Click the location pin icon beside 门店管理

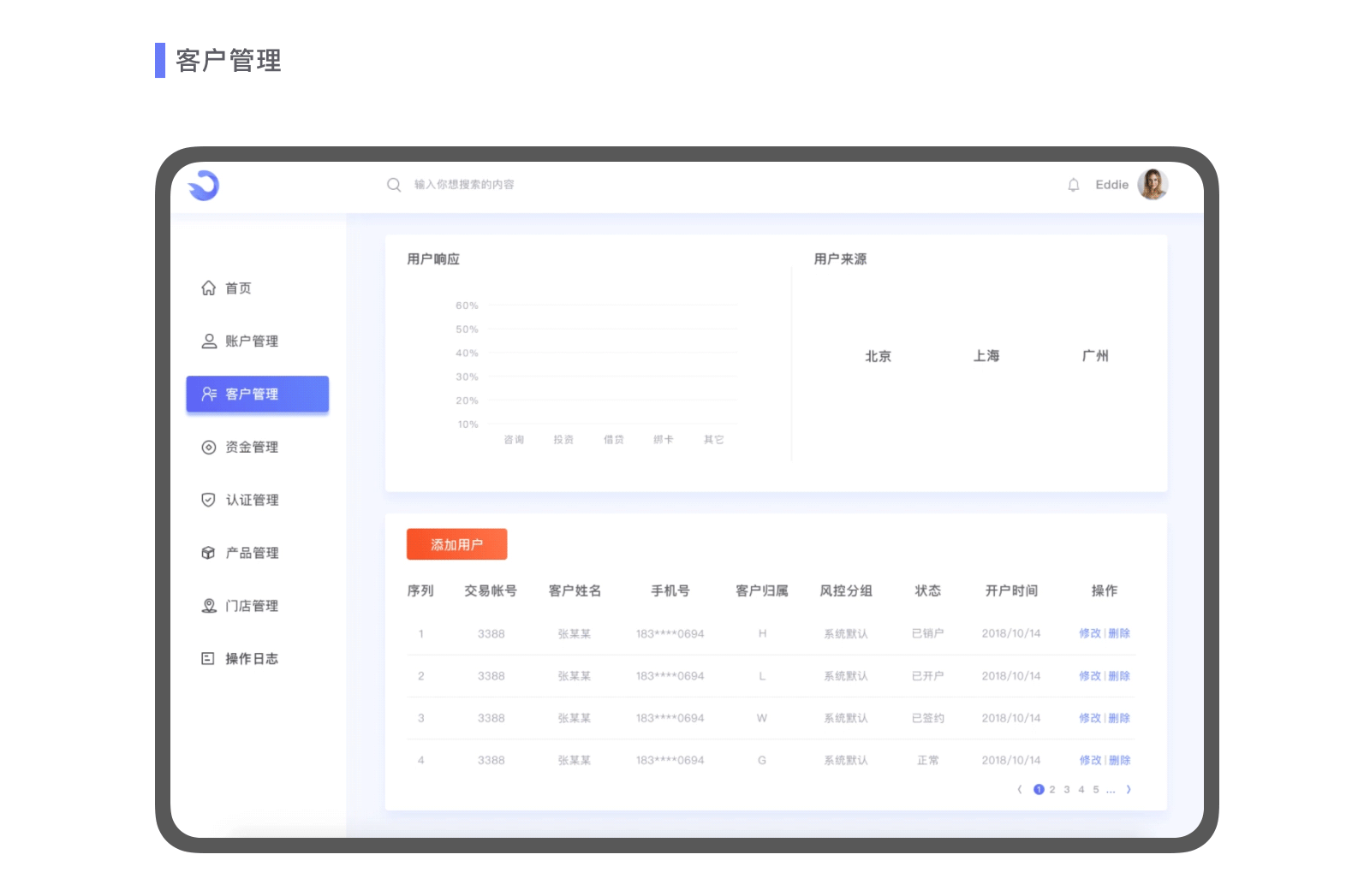click(x=207, y=606)
